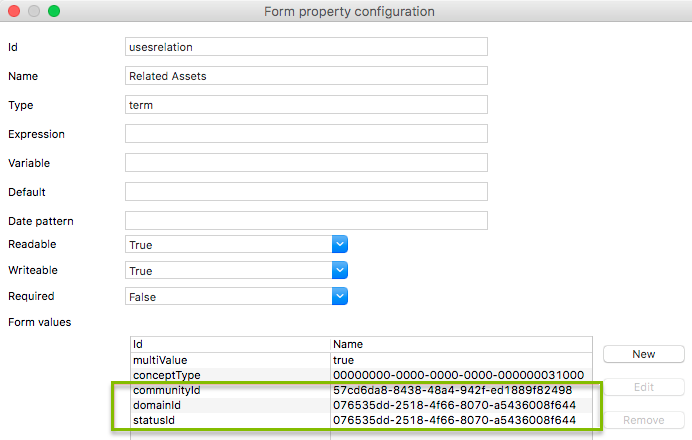Select the communityId row
This screenshot has height=440, width=692.
pyautogui.click(x=230, y=389)
